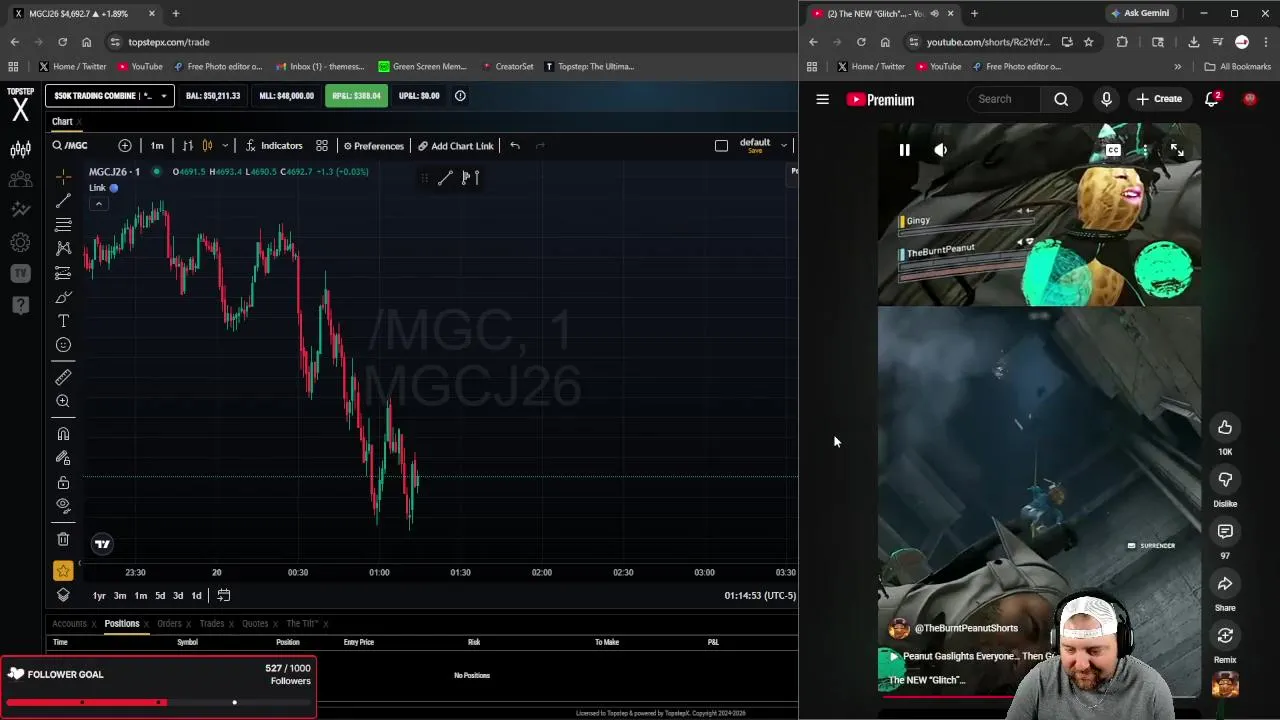Mute the YouTube Short volume

click(x=940, y=150)
